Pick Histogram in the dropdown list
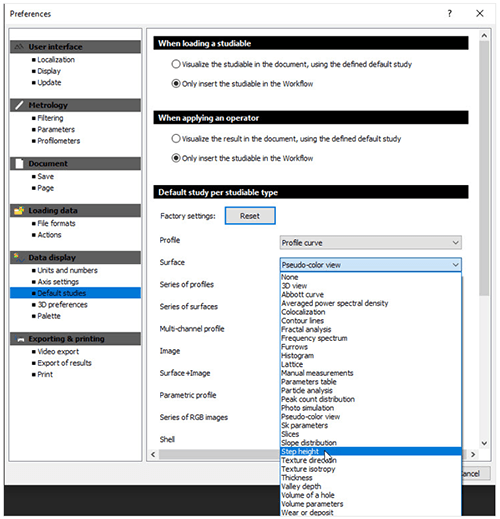The height and width of the screenshot is (519, 500). tap(371, 355)
